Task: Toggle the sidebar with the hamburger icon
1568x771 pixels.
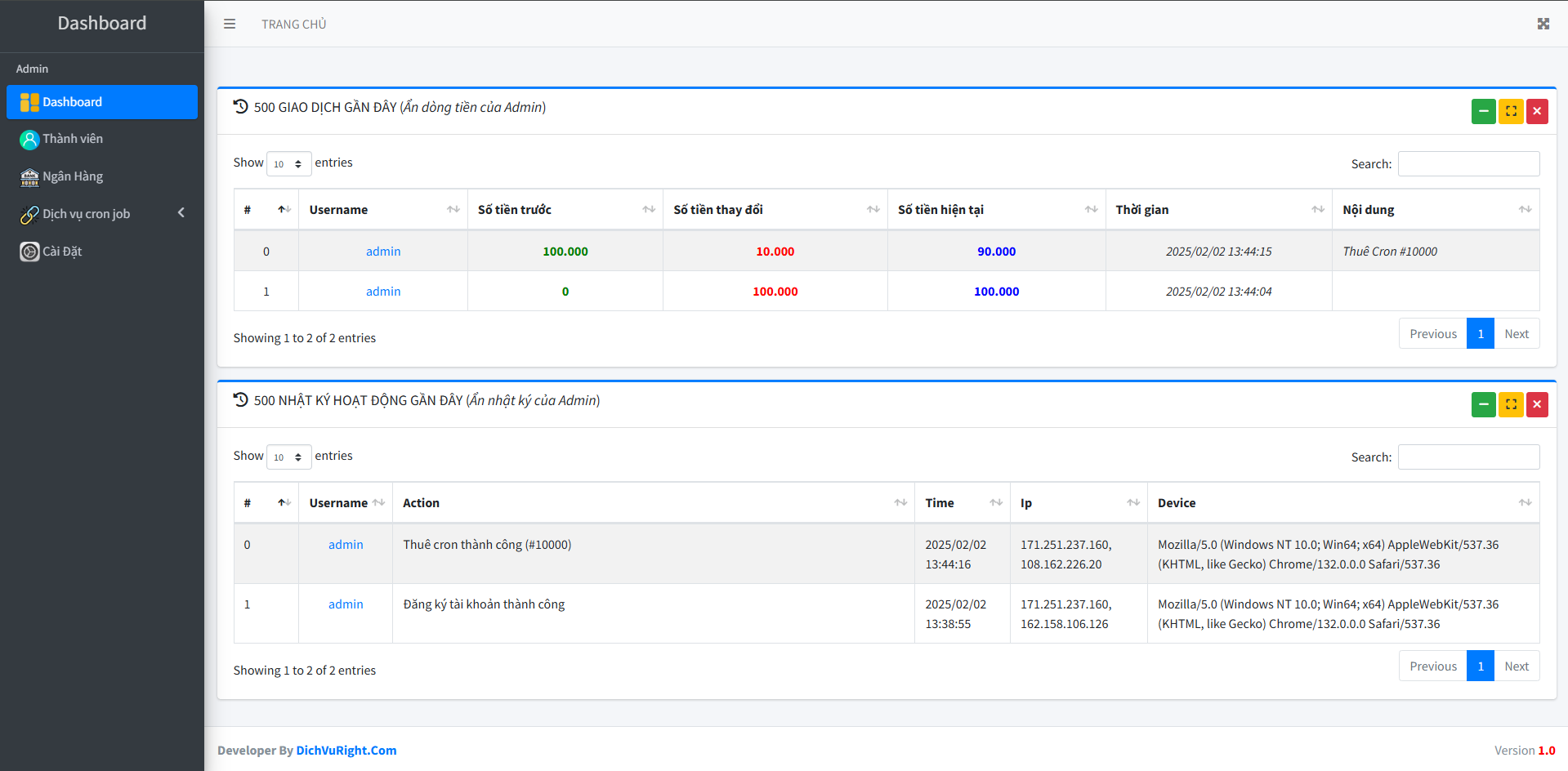Action: [x=230, y=25]
